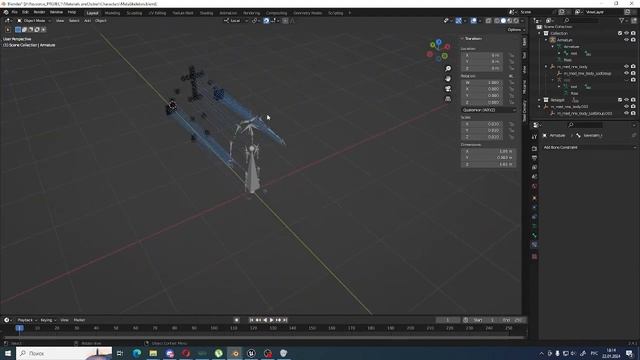640x360 pixels.
Task: Hide Collection with its eye icon
Action: [x=627, y=33]
